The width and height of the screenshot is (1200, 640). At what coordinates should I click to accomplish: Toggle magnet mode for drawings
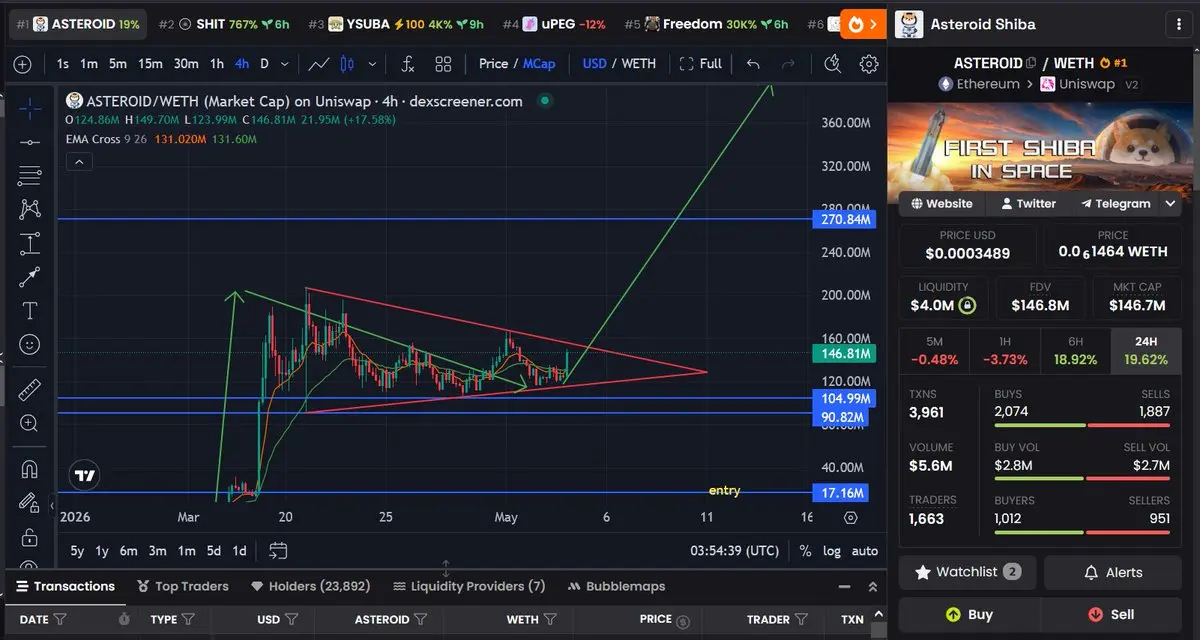click(30, 469)
